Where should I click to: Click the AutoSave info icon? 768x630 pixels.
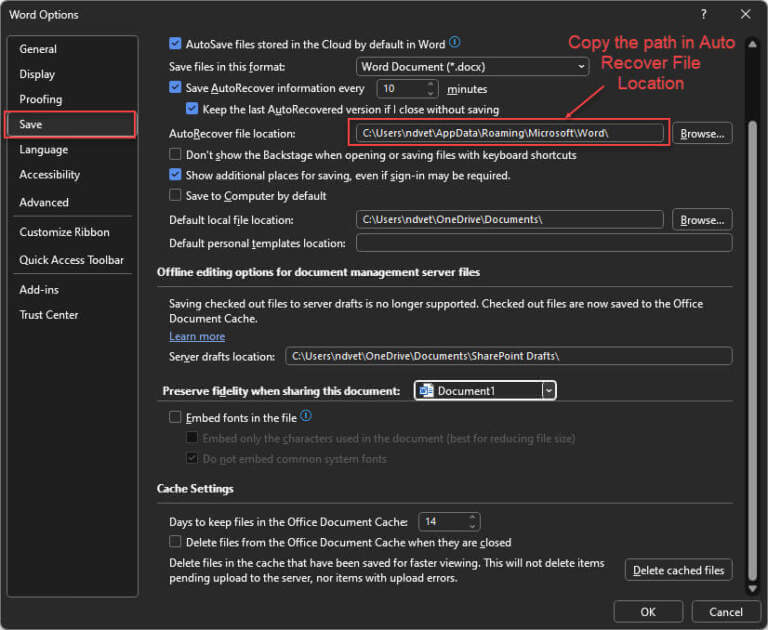[x=455, y=43]
